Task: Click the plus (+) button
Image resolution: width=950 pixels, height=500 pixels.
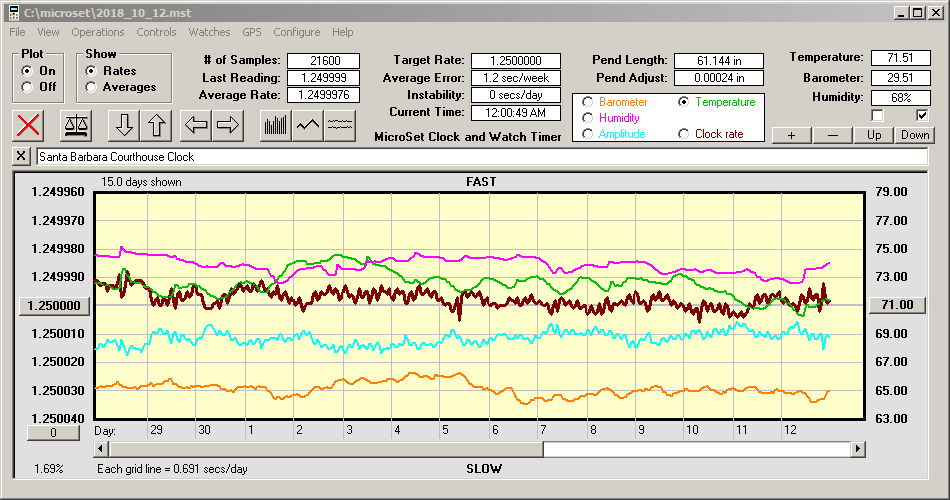Action: pyautogui.click(x=791, y=135)
